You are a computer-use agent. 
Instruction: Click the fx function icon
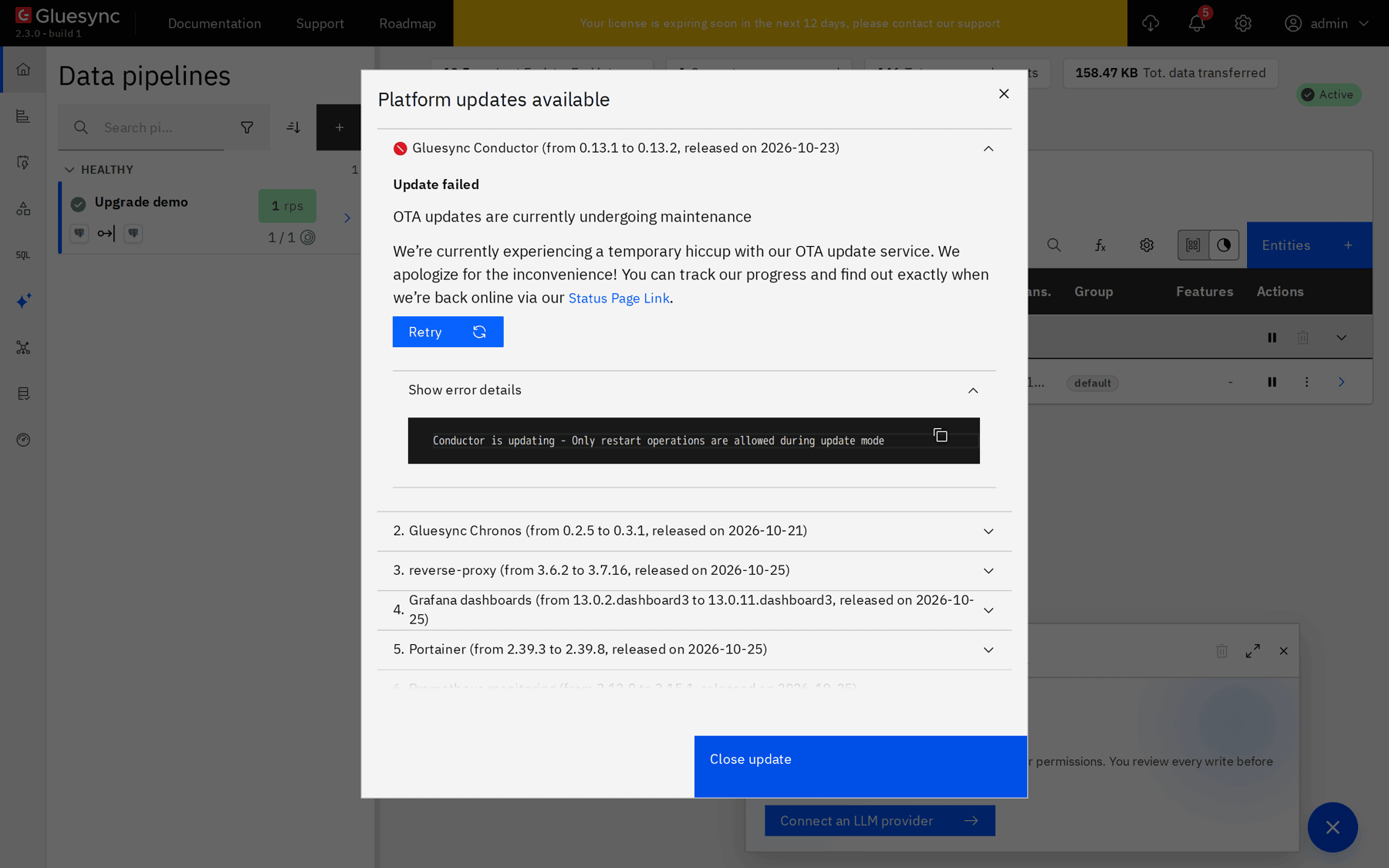tap(1100, 245)
